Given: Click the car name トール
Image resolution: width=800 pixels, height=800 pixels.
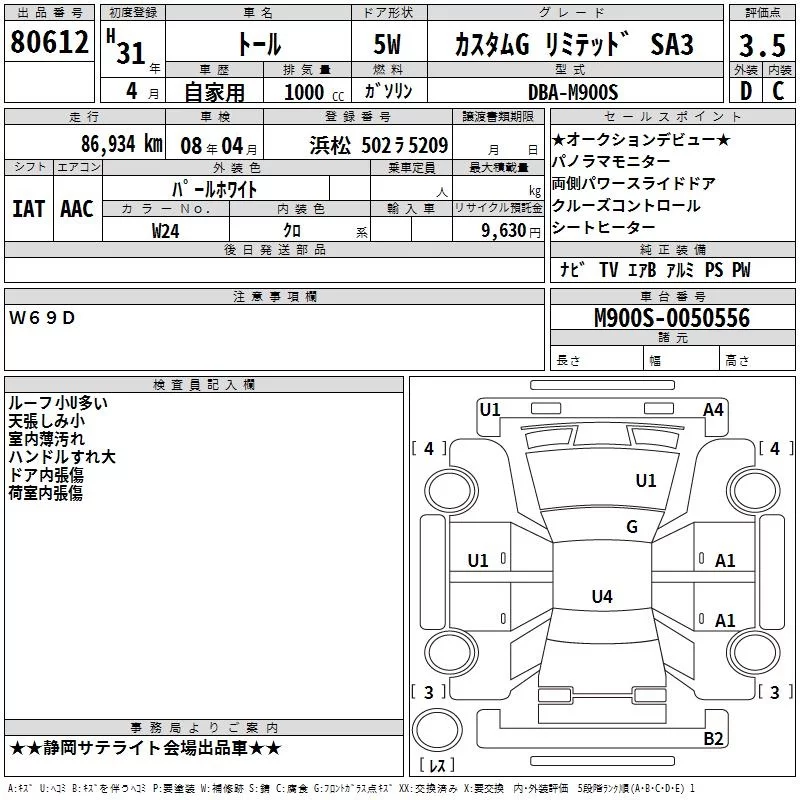Looking at the screenshot, I should (259, 44).
